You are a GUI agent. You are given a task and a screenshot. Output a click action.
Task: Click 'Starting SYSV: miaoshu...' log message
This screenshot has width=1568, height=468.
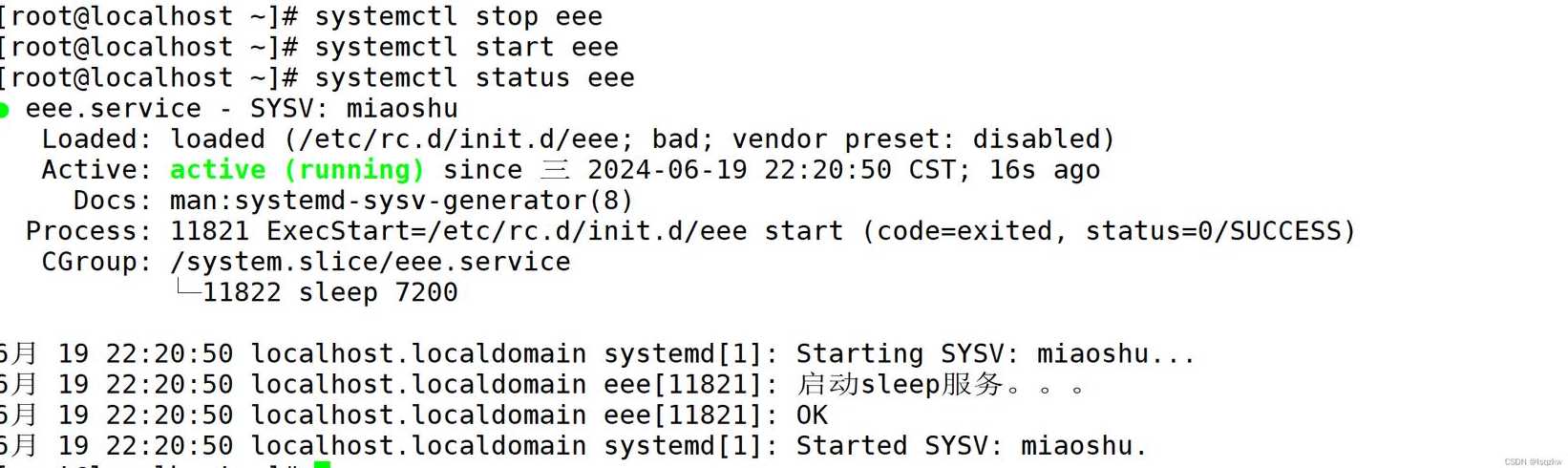pos(995,354)
